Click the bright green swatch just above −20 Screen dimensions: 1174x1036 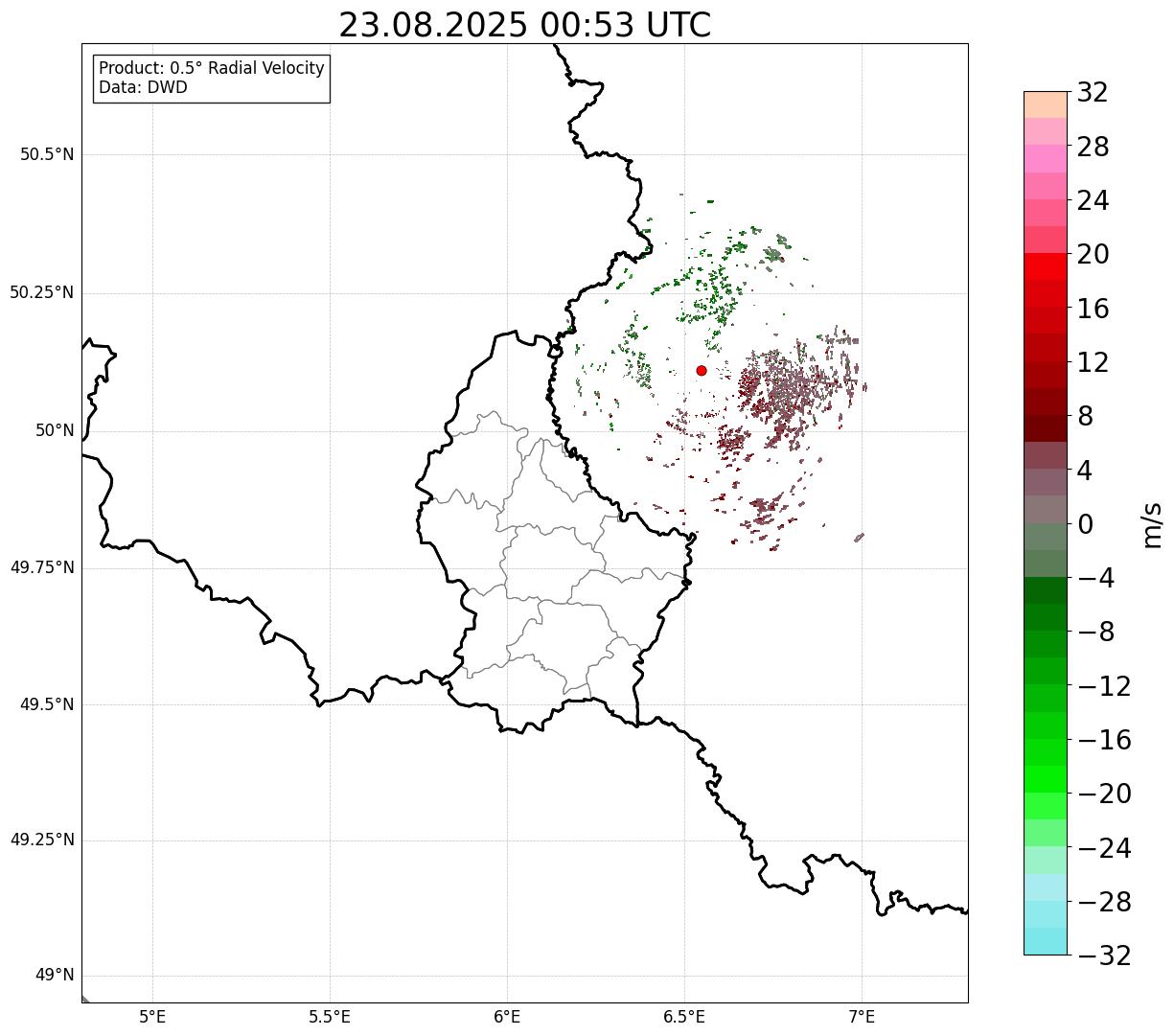pos(1046,779)
